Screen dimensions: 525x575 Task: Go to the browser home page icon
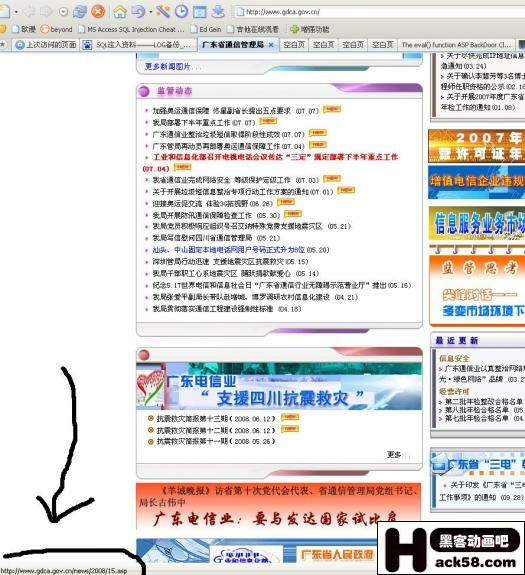[x=120, y=12]
